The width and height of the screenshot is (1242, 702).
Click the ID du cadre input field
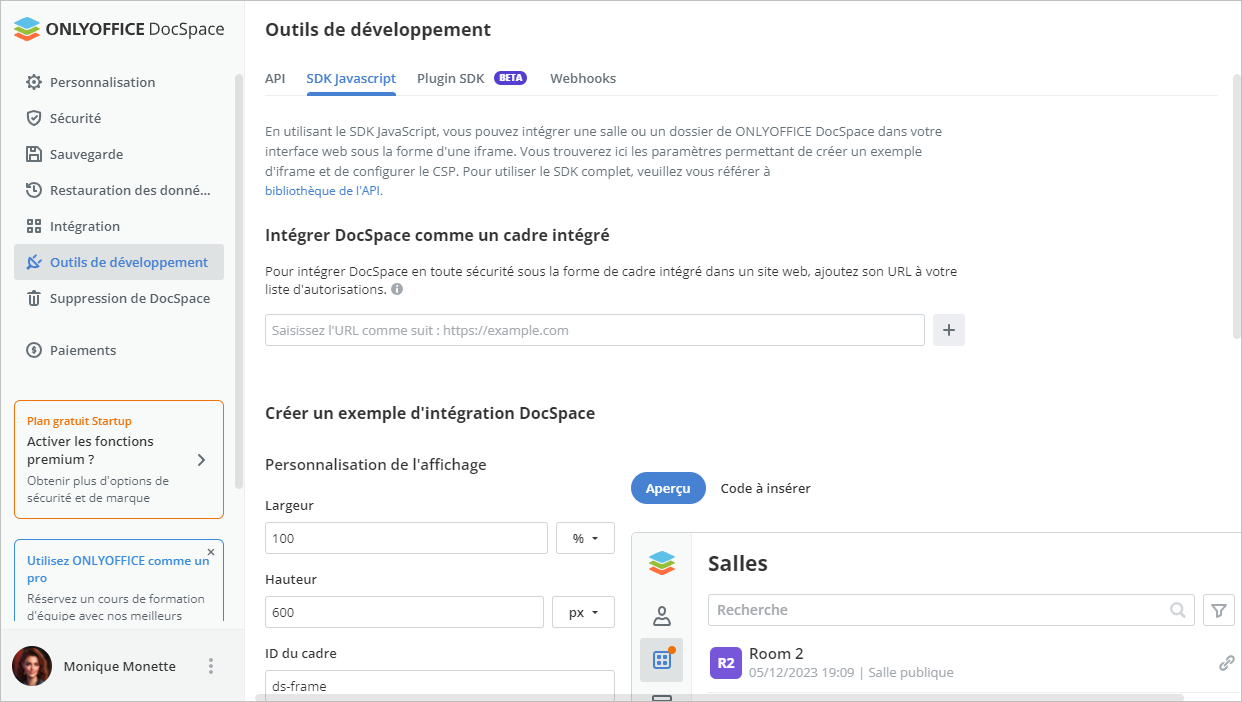[439, 686]
